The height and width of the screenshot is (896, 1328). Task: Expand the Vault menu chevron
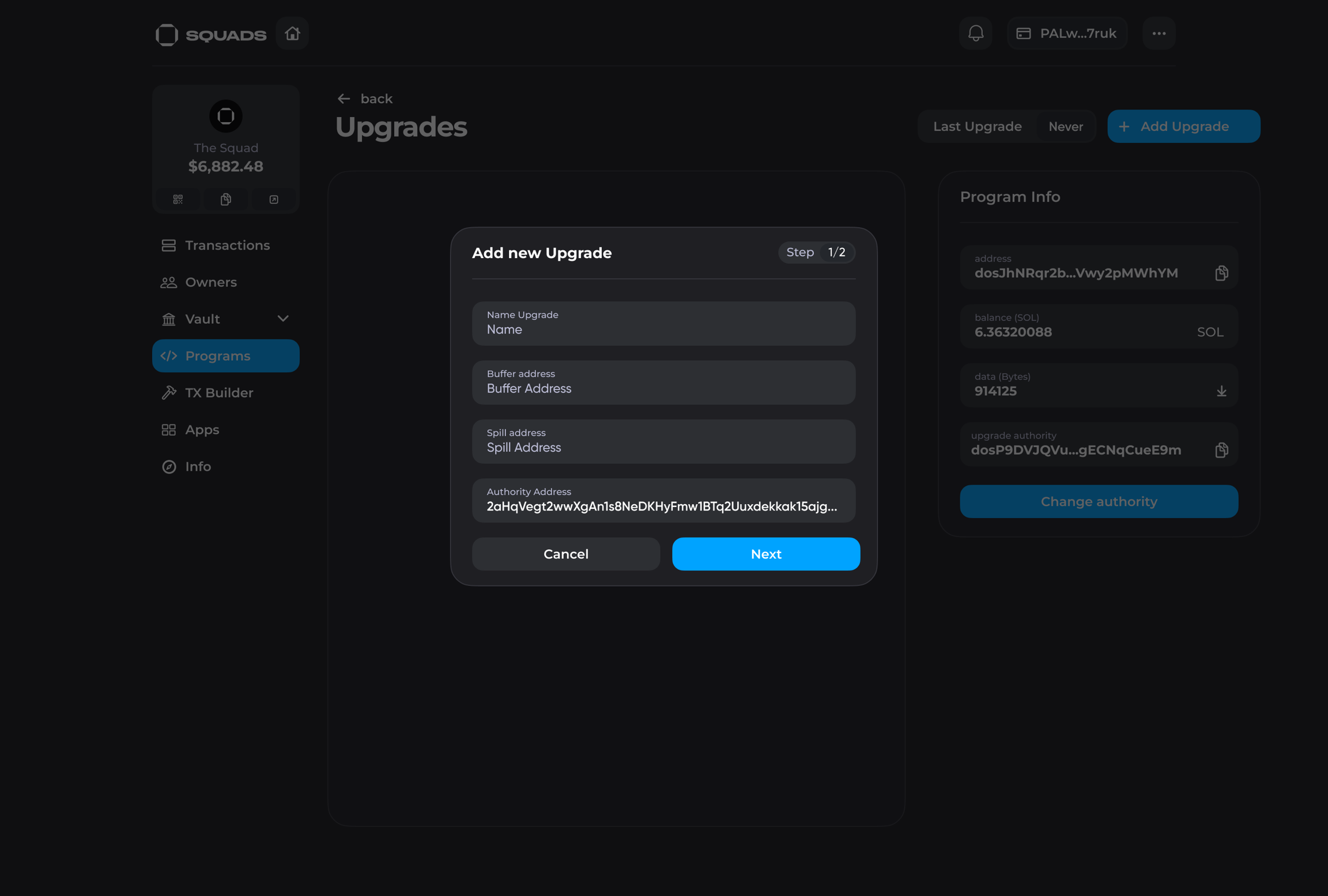click(282, 319)
